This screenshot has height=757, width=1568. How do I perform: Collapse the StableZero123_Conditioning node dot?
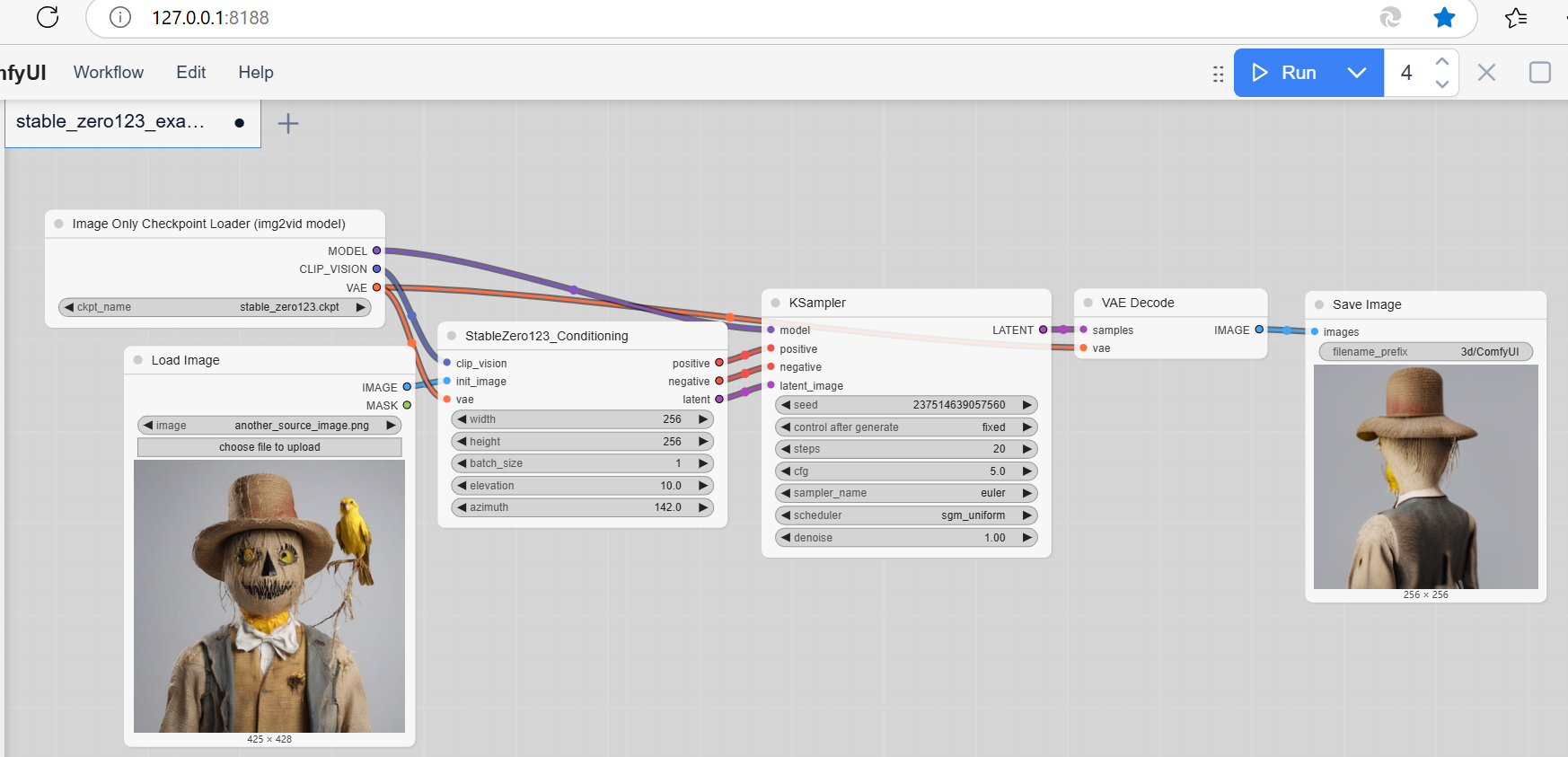pos(452,336)
